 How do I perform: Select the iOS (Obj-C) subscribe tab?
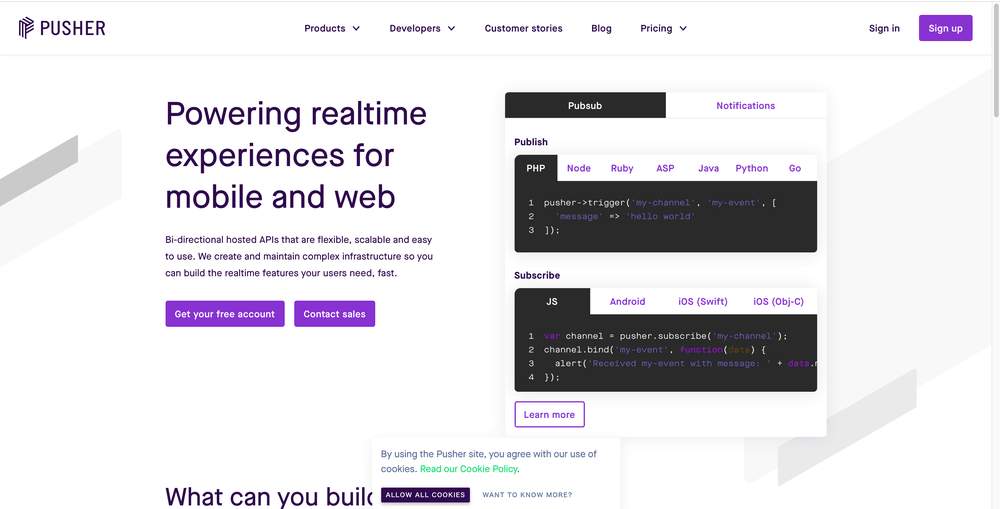click(779, 301)
